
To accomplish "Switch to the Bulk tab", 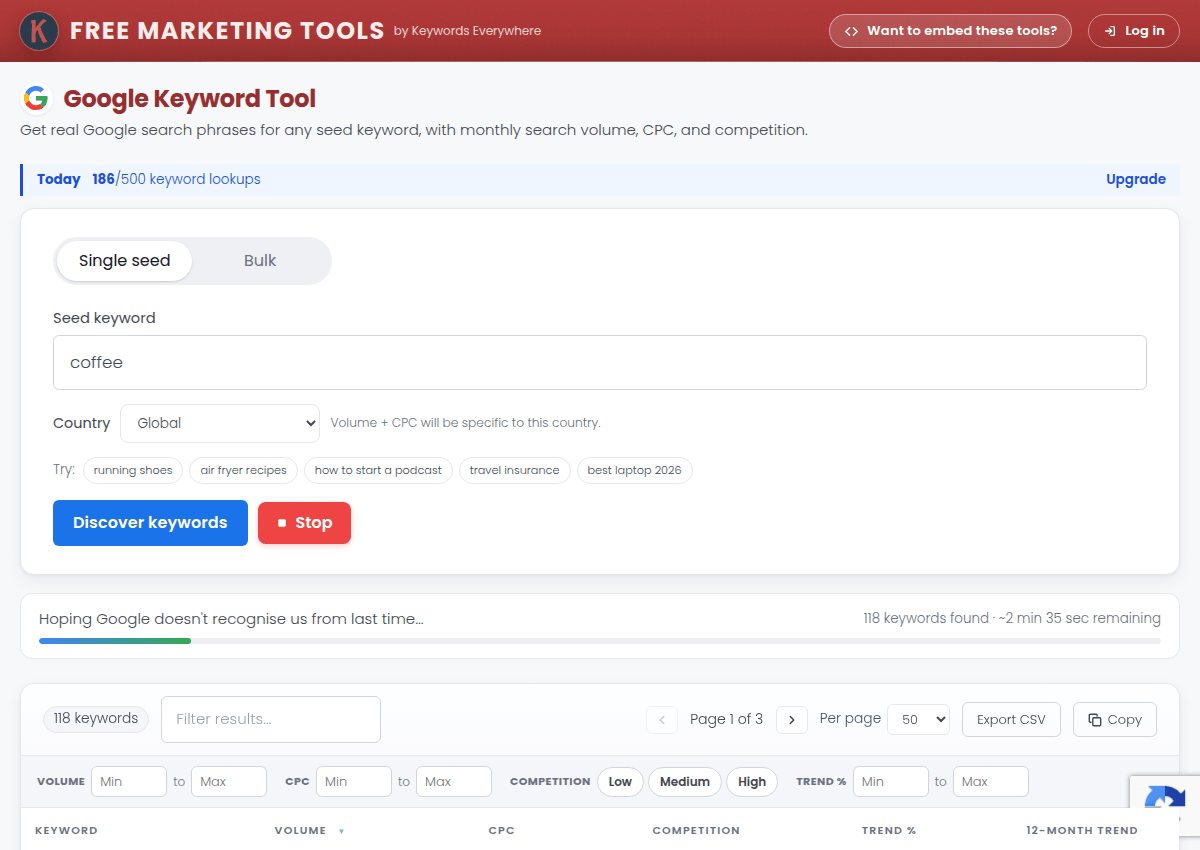I will 260,261.
